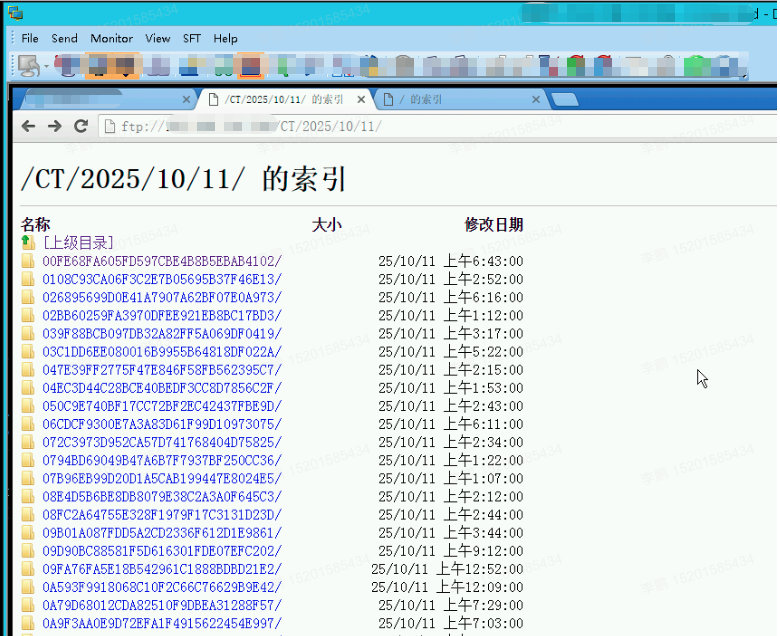Click the connect computer toolbar icon
780x636 pixels.
pyautogui.click(x=28, y=66)
